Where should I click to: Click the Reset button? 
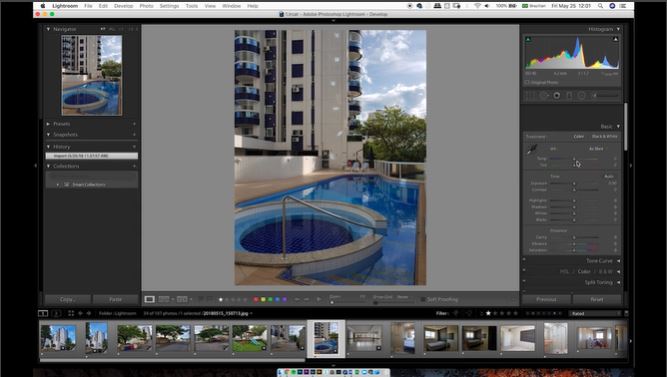(x=596, y=300)
